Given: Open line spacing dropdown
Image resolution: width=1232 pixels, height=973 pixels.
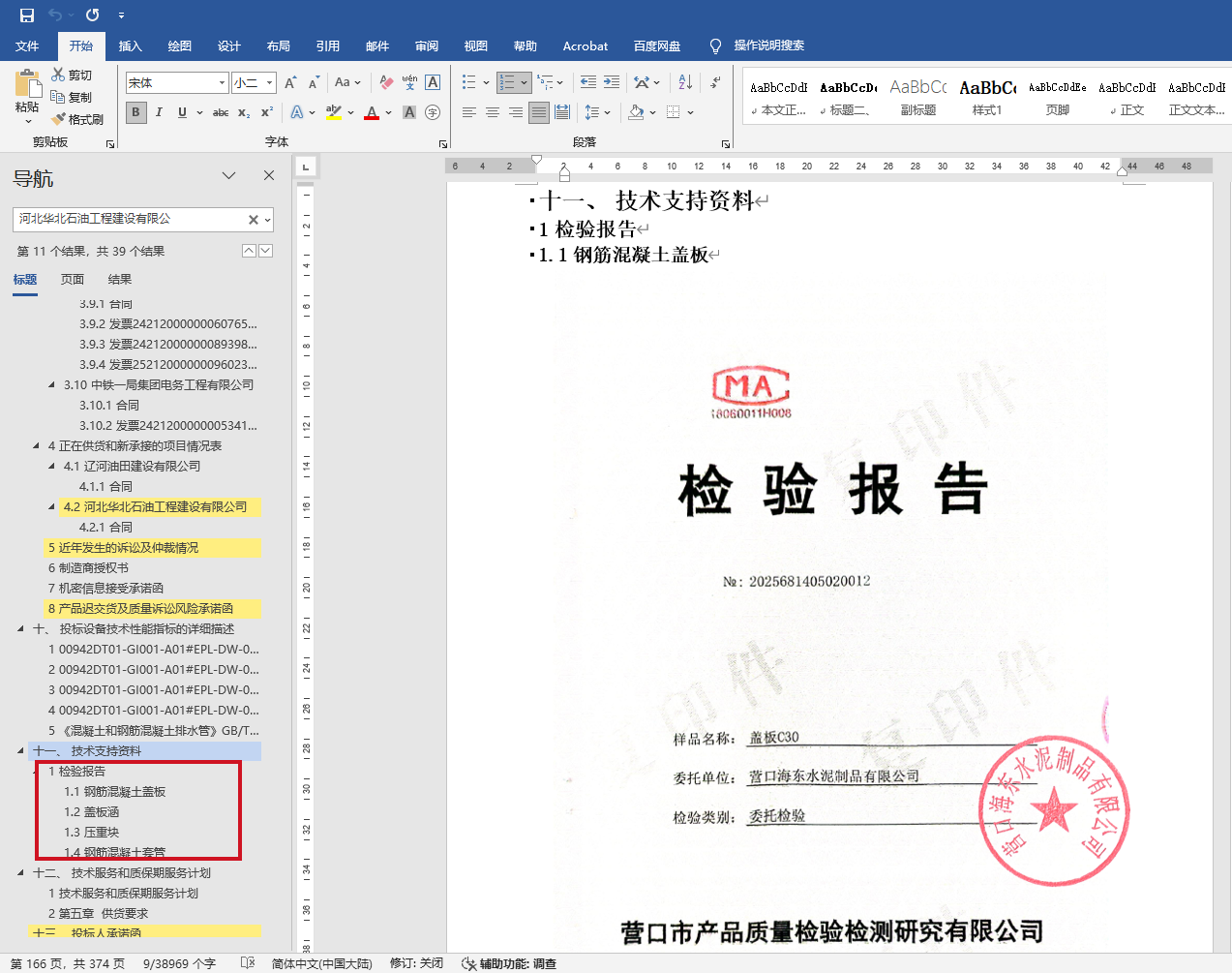Looking at the screenshot, I should [x=598, y=112].
